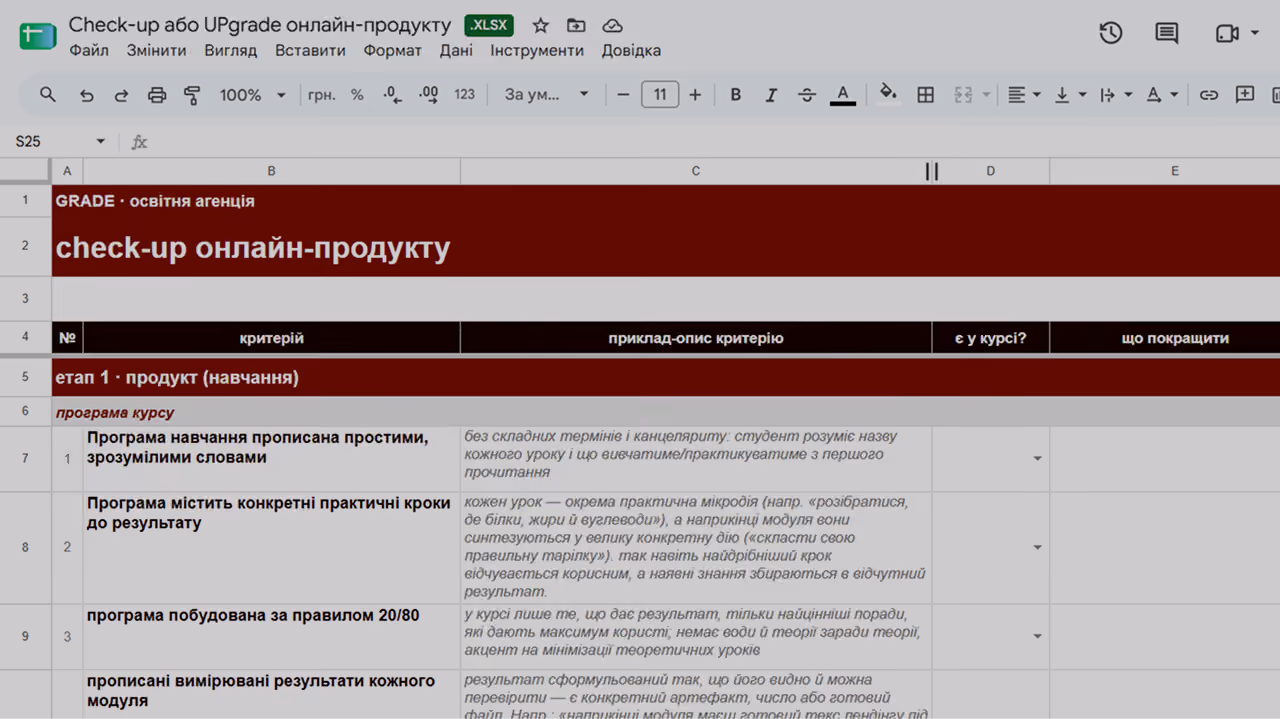Open 'є у курсі?' dropdown in row 8
Screen dimensions: 1280x719
pyautogui.click(x=1037, y=547)
